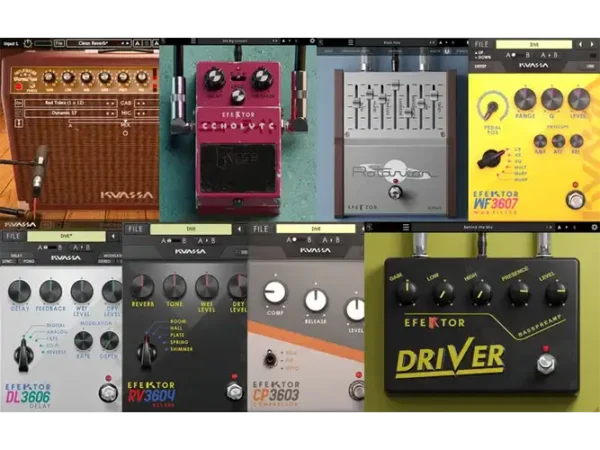Open the amp File button
Screen dimensions: 600x450
[x=59, y=43]
